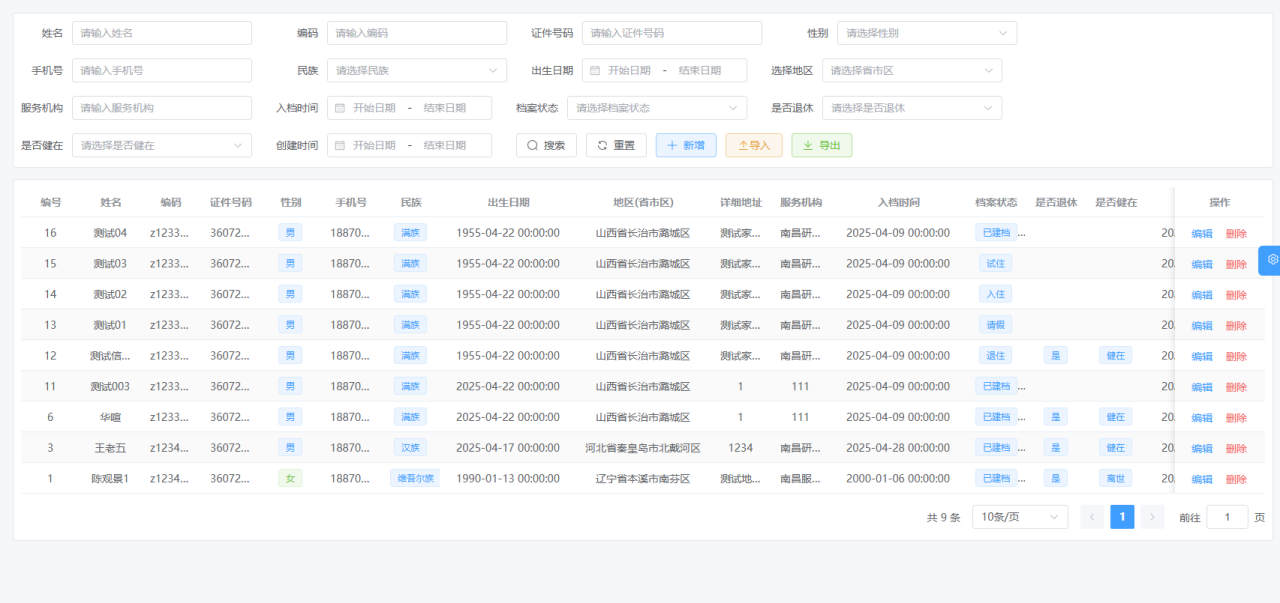This screenshot has width=1280, height=603.
Task: Edit row 陈观景1 via 编辑 link
Action: pos(1202,479)
